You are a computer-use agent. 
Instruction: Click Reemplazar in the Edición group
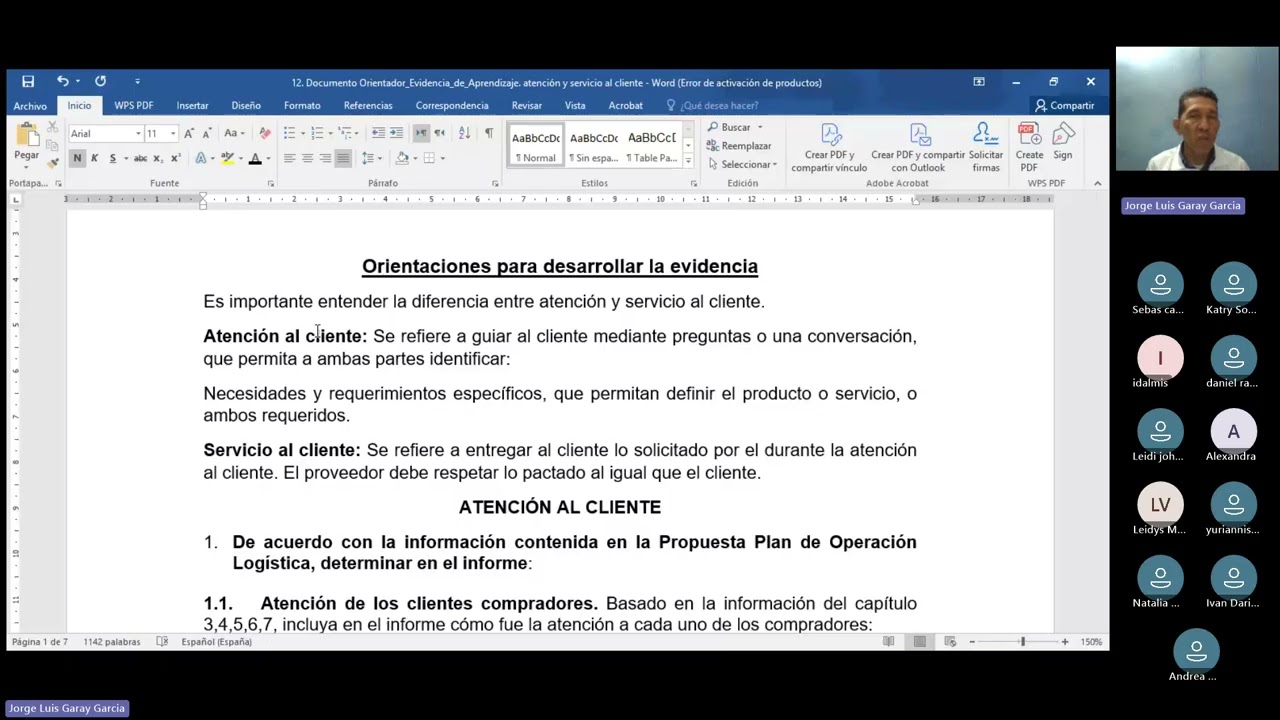pos(740,146)
